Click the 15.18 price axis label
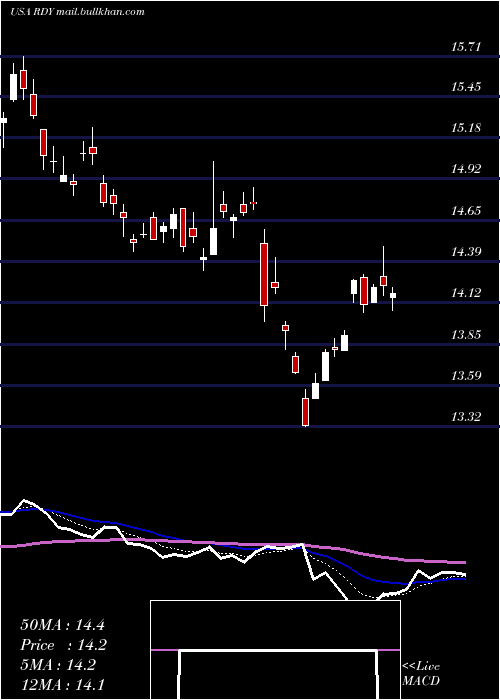500x700 pixels. 467,128
